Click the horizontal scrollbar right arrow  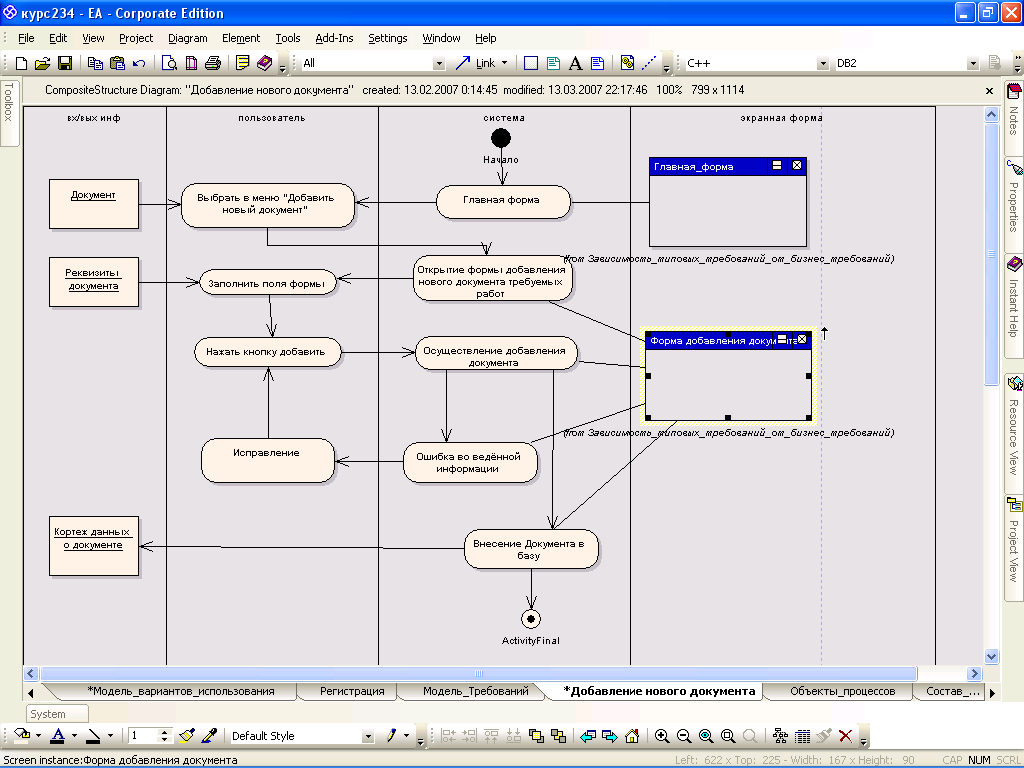974,673
